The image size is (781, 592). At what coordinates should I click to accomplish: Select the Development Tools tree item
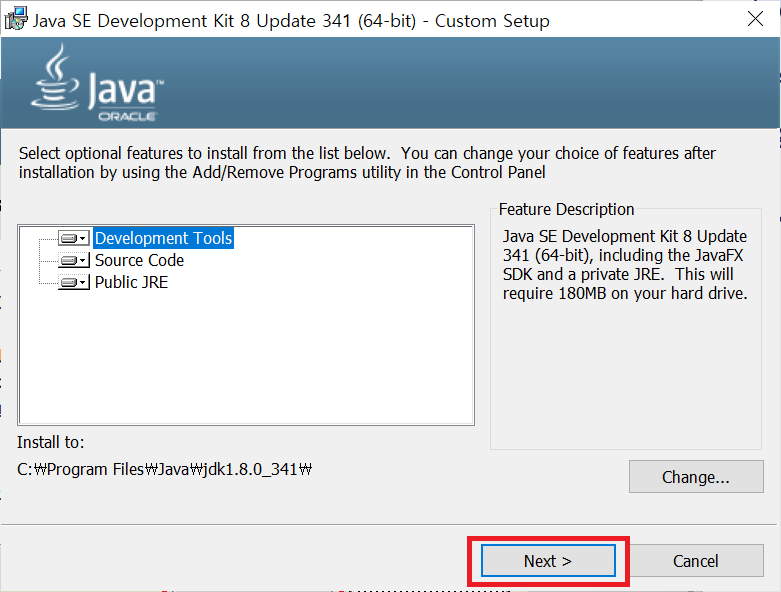[163, 238]
